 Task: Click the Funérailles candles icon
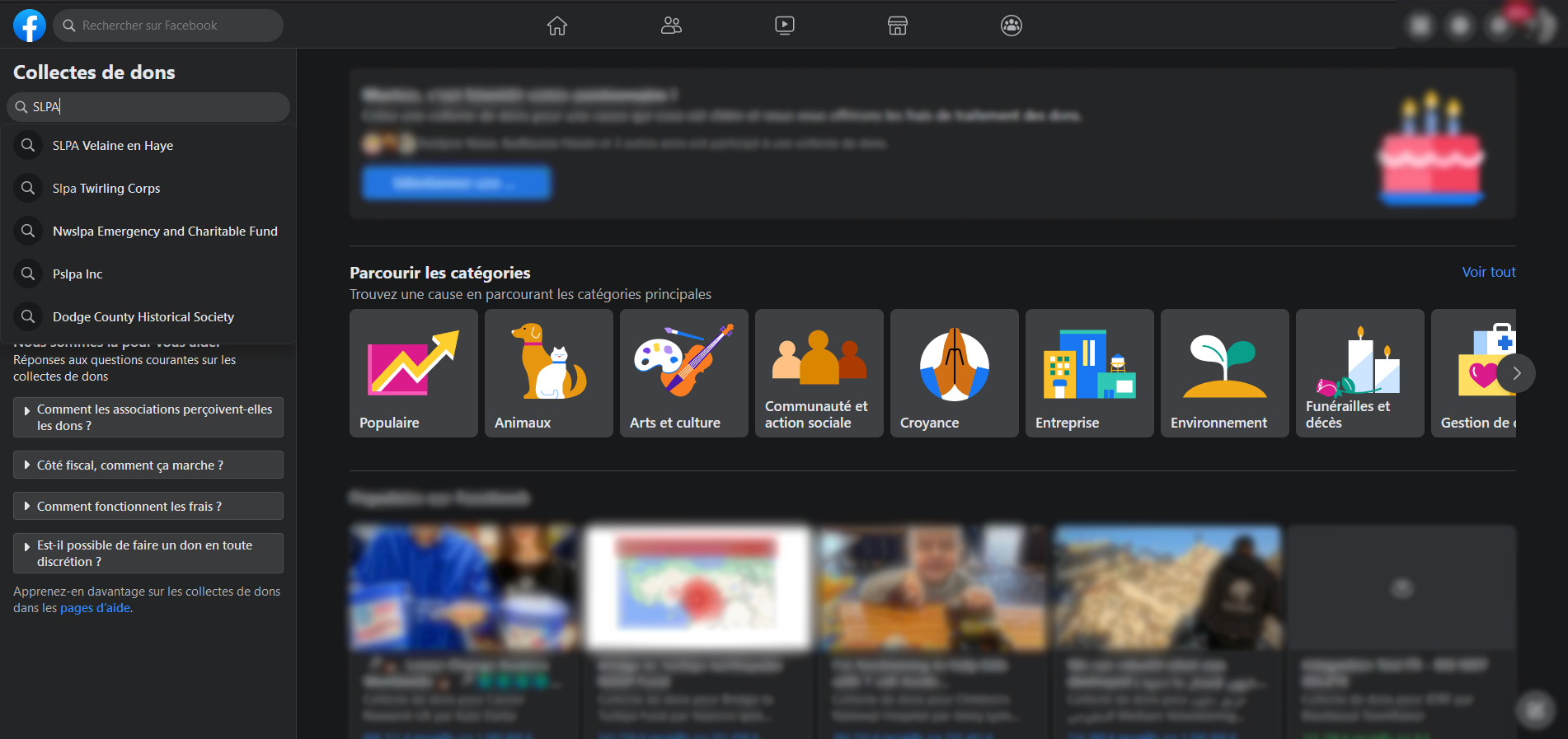[x=1360, y=361]
